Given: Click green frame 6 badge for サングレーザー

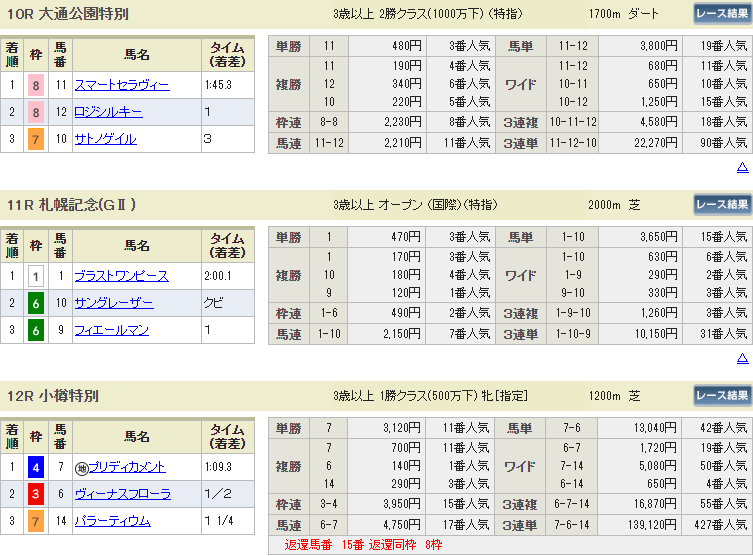Looking at the screenshot, I should tap(36, 303).
